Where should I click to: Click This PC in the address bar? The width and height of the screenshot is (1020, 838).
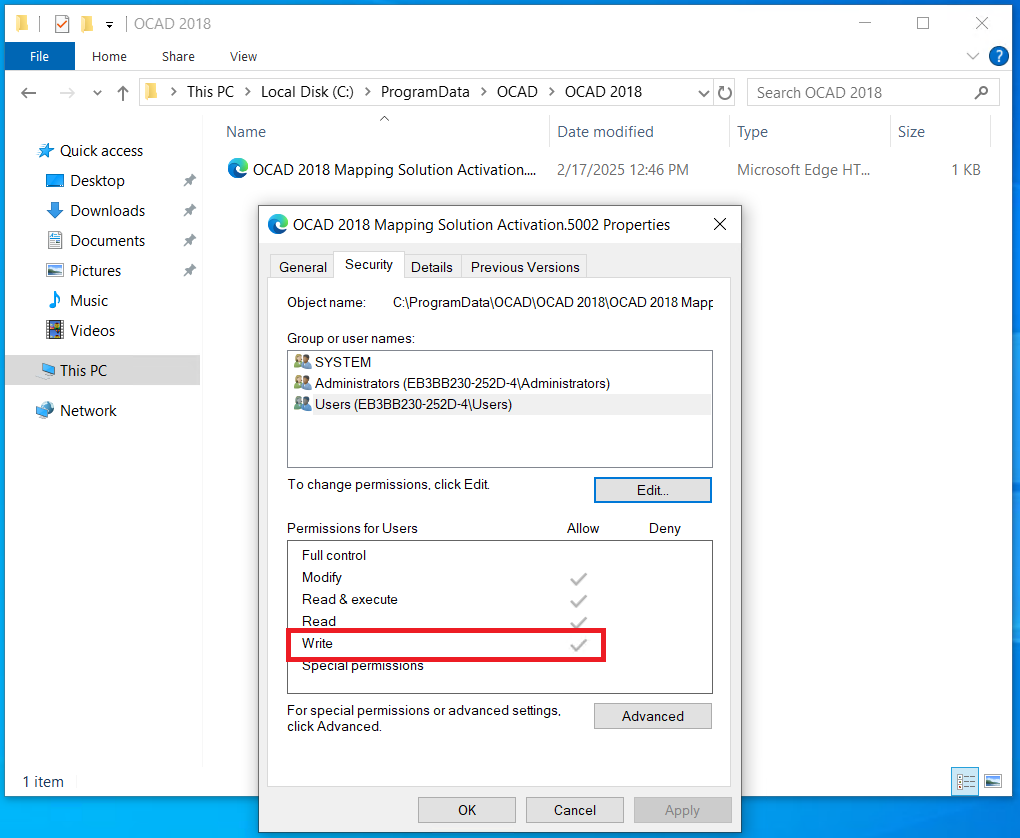(210, 92)
